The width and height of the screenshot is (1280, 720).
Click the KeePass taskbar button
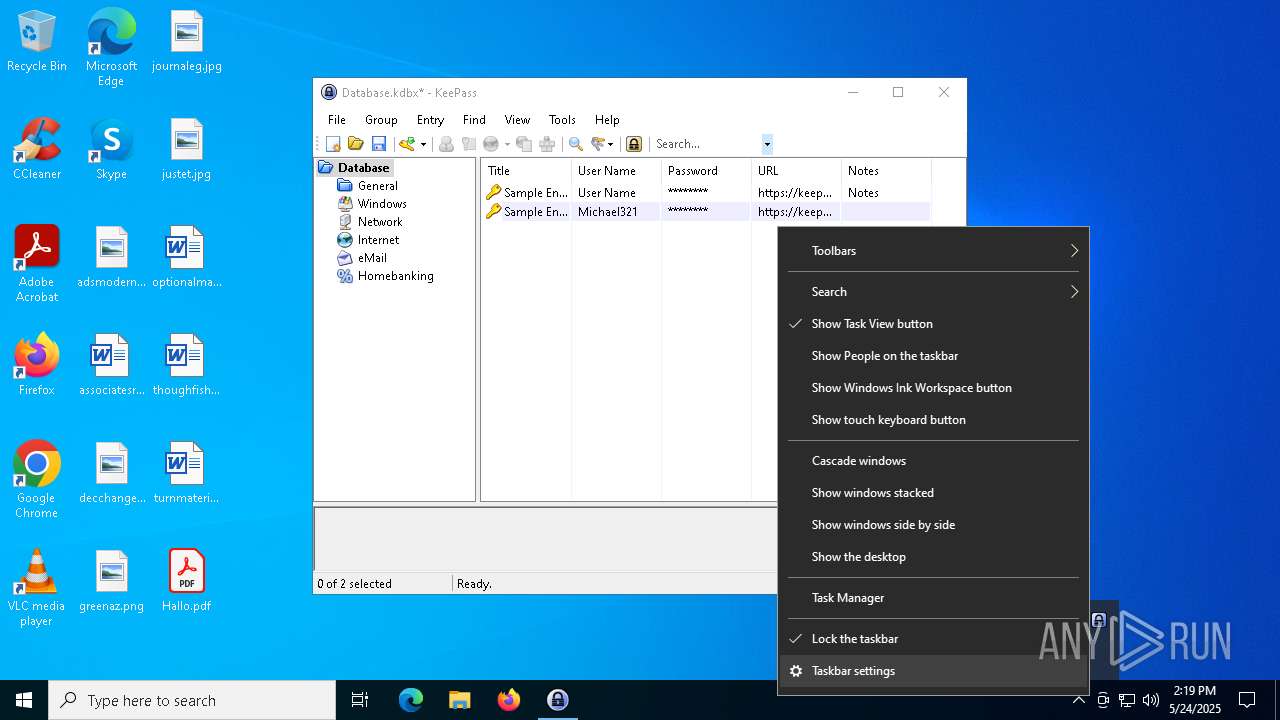pyautogui.click(x=557, y=700)
